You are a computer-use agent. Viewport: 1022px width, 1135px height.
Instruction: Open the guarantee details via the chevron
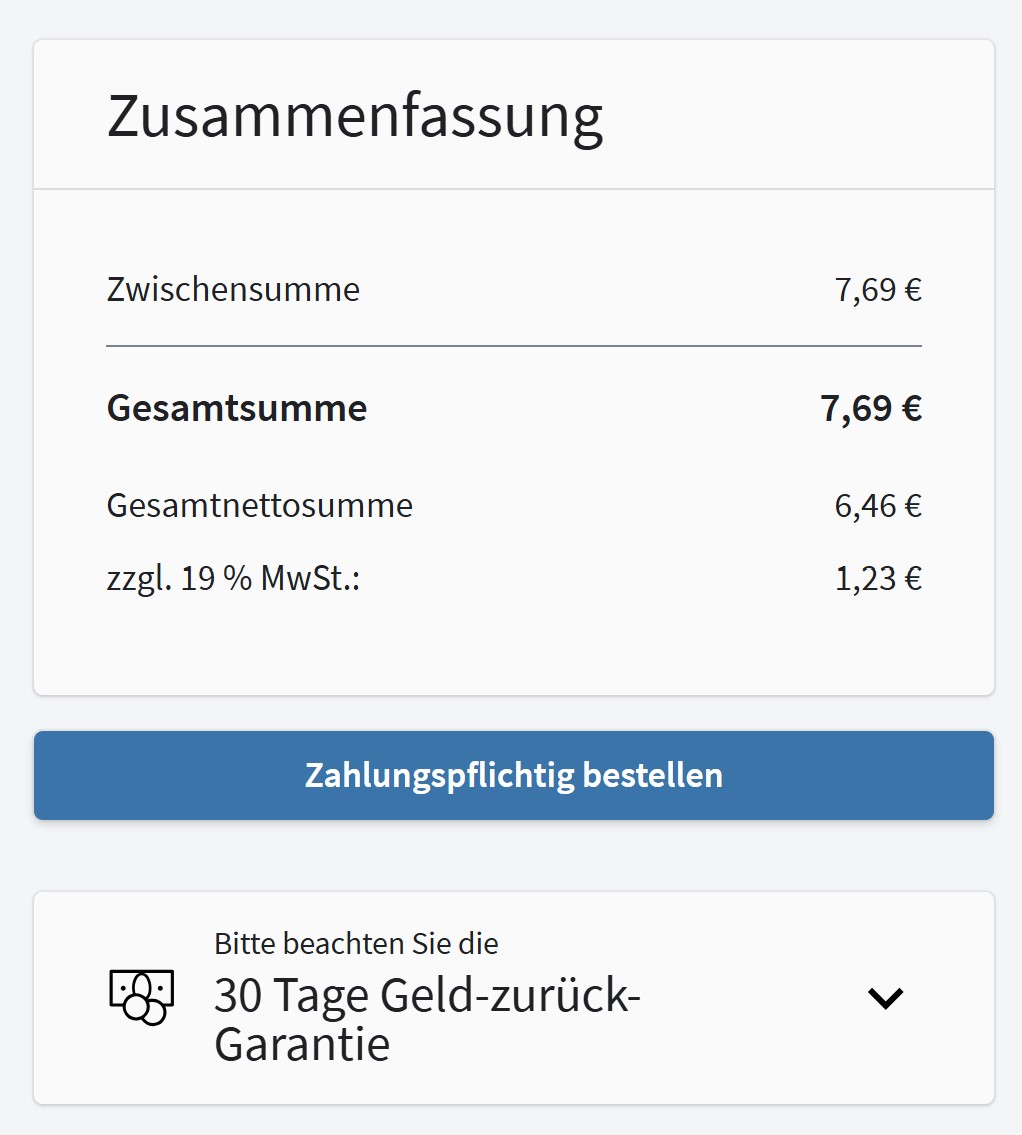pyautogui.click(x=884, y=996)
